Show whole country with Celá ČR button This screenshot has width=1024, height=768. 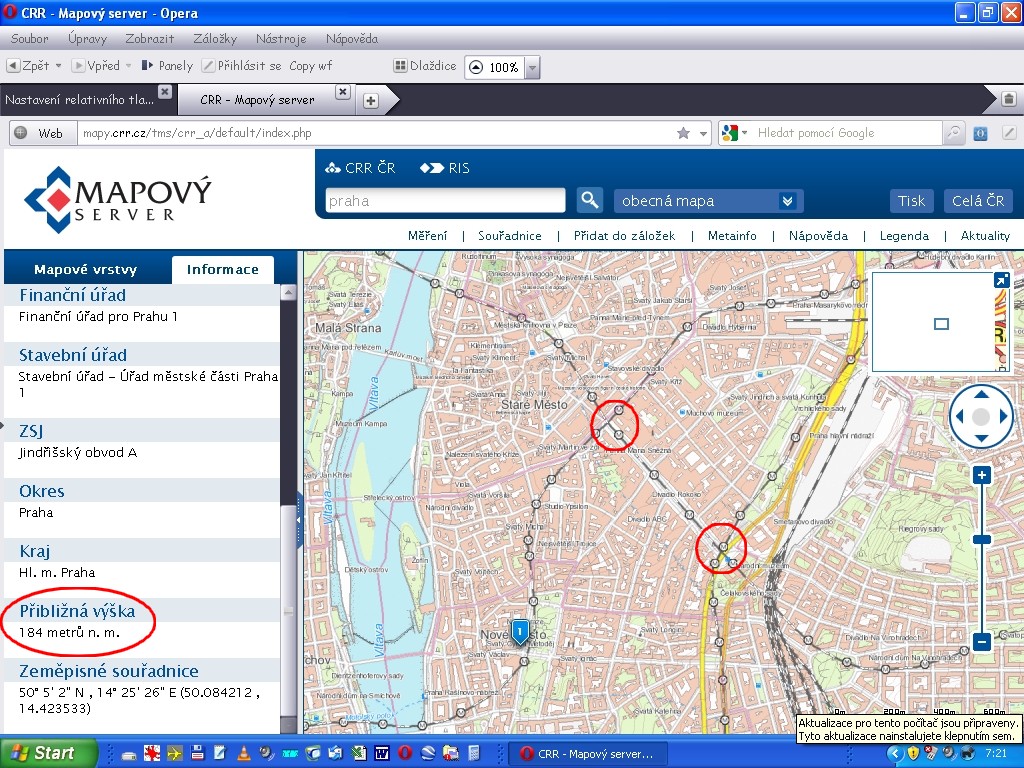tap(978, 201)
